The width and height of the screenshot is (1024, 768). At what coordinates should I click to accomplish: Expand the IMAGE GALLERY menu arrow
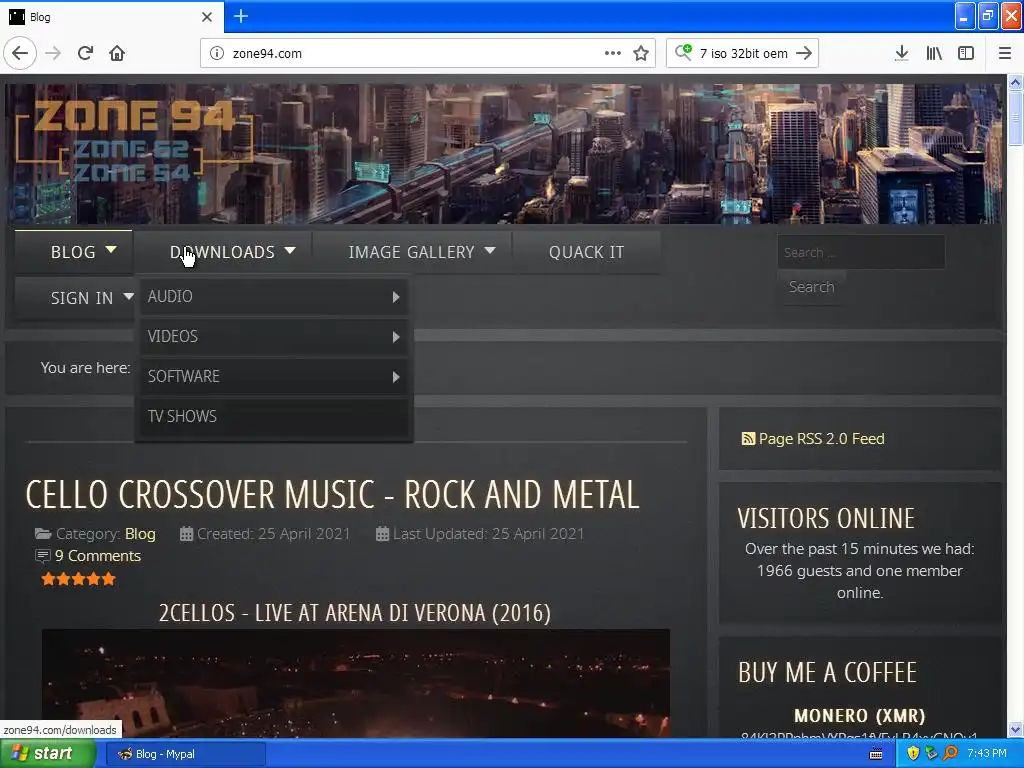tap(490, 250)
